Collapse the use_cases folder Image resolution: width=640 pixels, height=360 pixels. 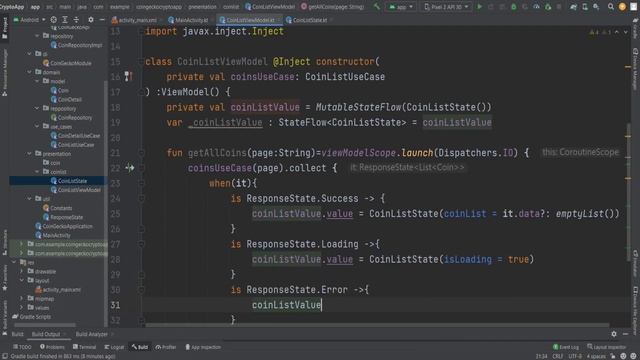coord(37,126)
